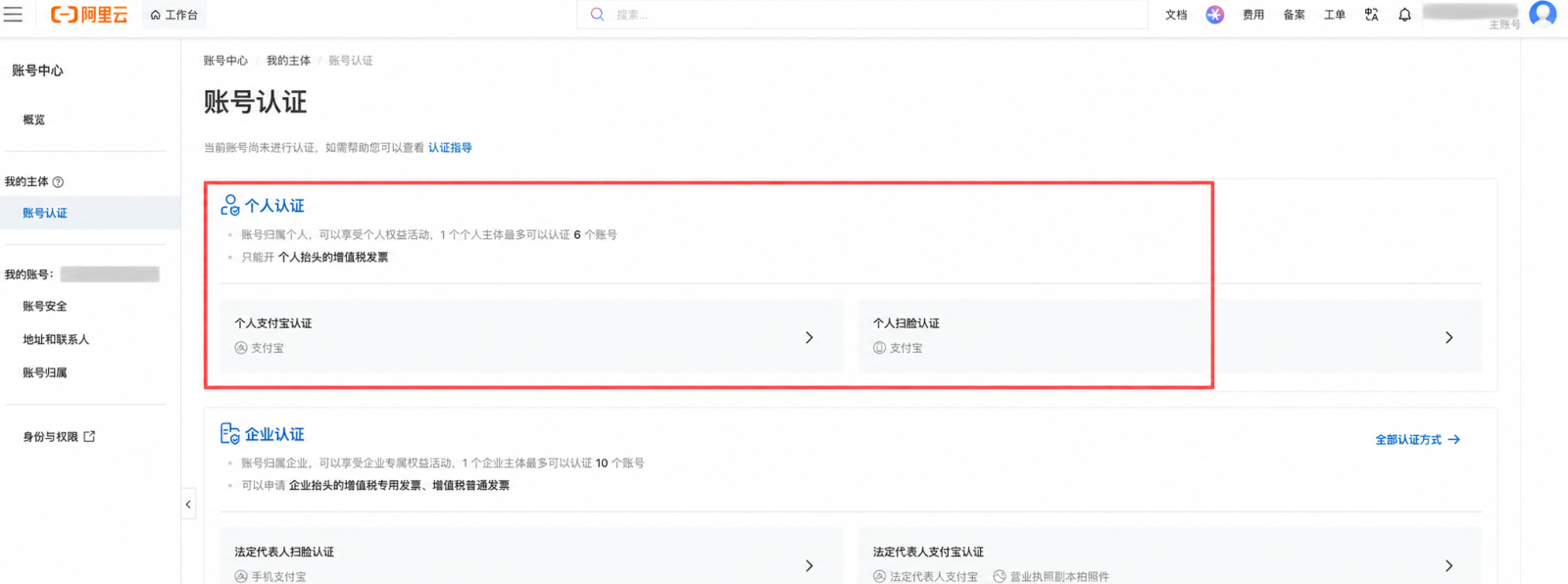
Task: Click help icon next to 我的主体
Action: [58, 182]
